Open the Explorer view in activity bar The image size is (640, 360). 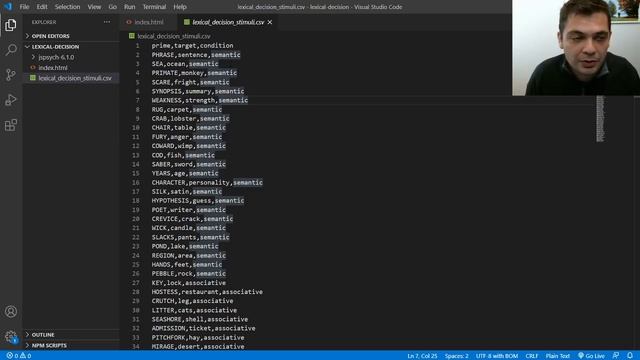pyautogui.click(x=11, y=25)
